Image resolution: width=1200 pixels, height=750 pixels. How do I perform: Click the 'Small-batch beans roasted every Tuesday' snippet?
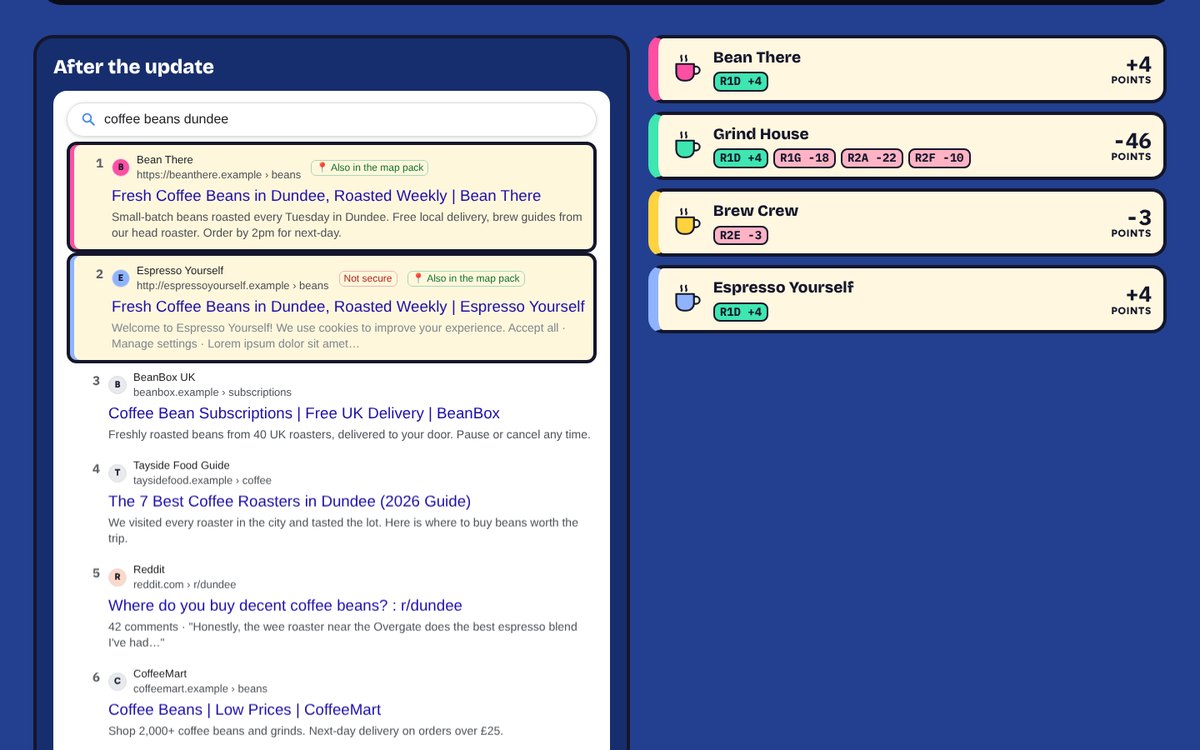point(347,225)
